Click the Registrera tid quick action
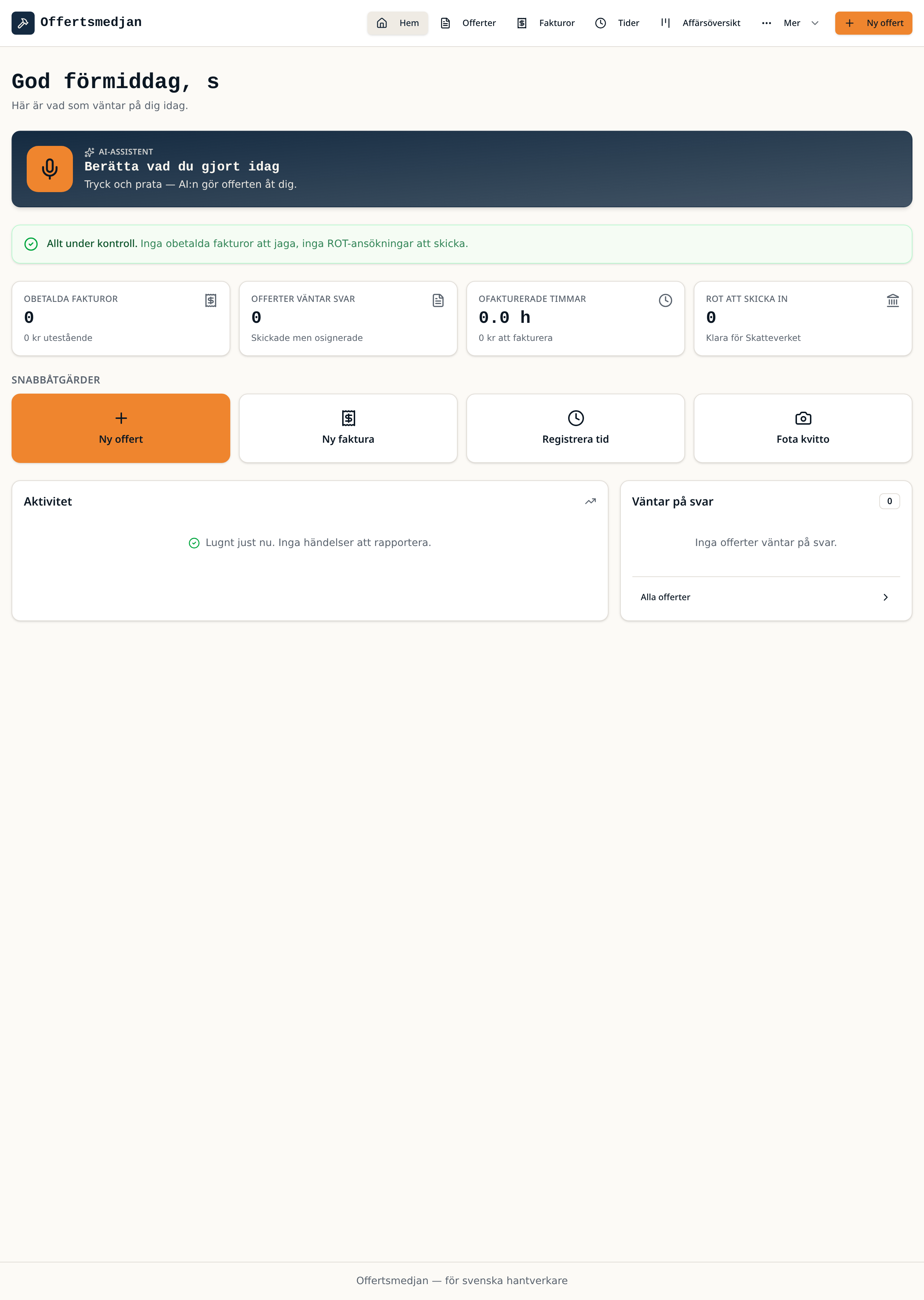The image size is (924, 1300). [575, 428]
